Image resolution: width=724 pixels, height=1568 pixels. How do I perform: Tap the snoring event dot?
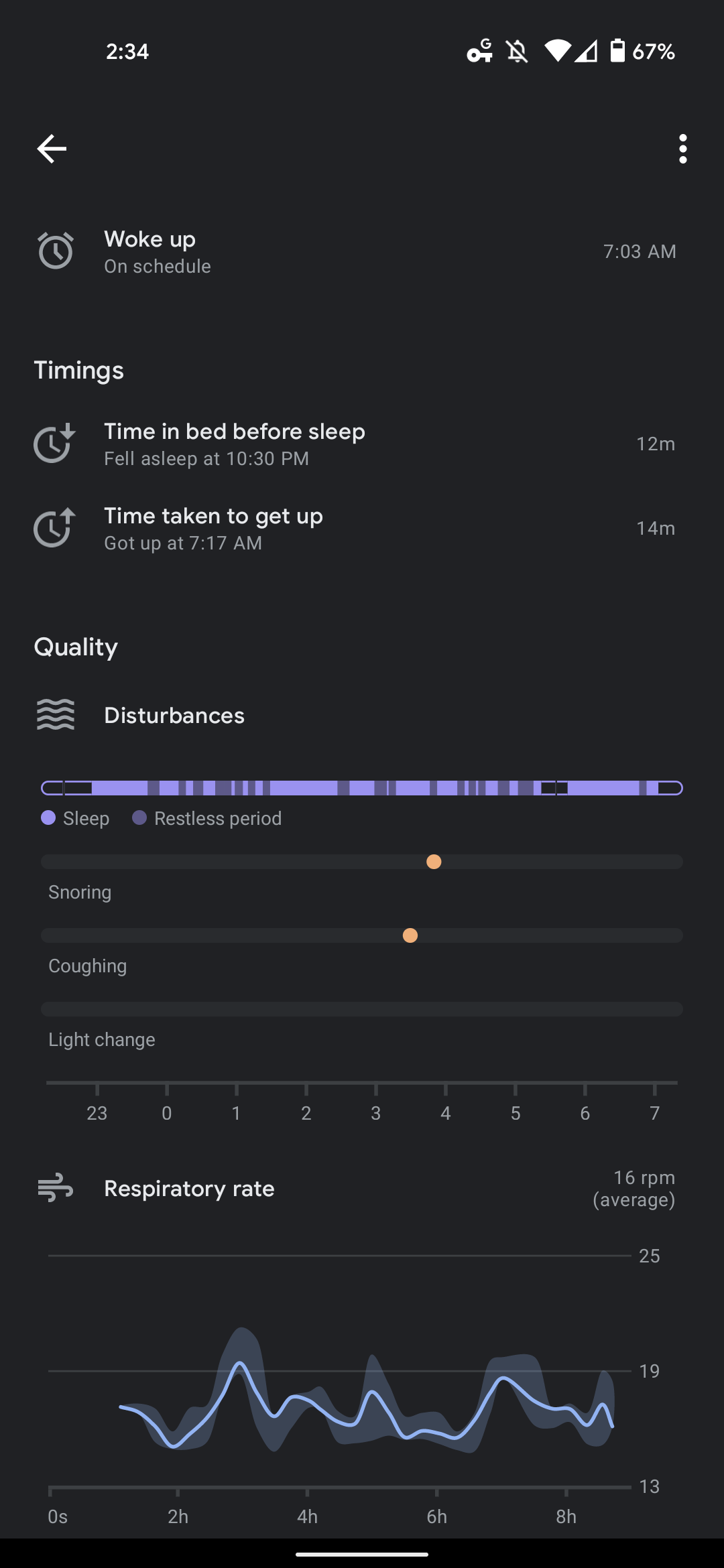[x=434, y=862]
